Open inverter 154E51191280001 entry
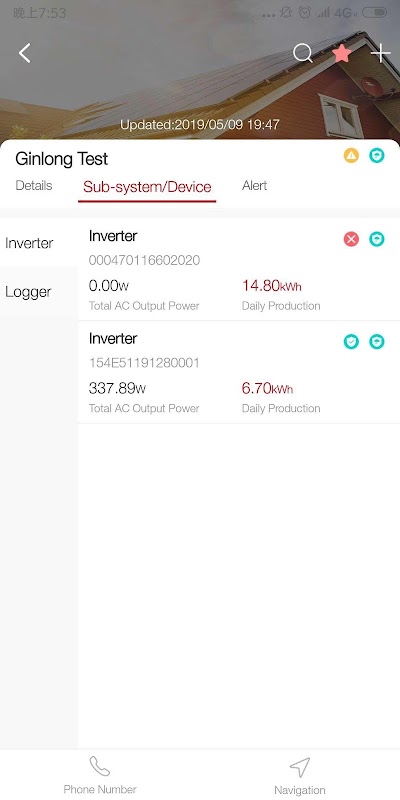Image resolution: width=400 pixels, height=800 pixels. (239, 372)
